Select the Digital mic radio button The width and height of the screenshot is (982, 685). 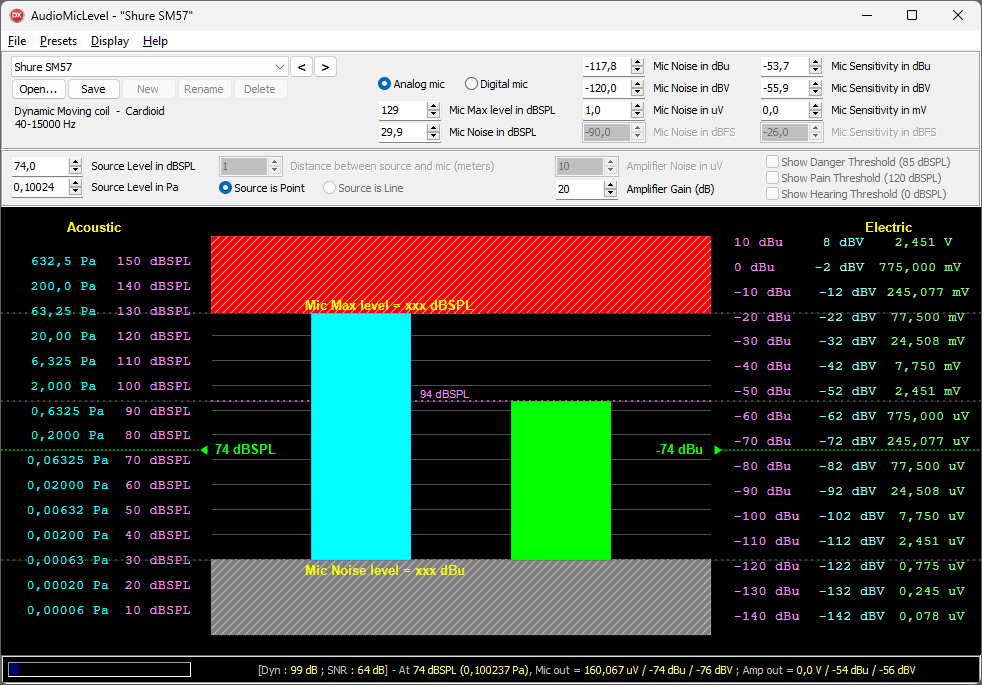472,84
